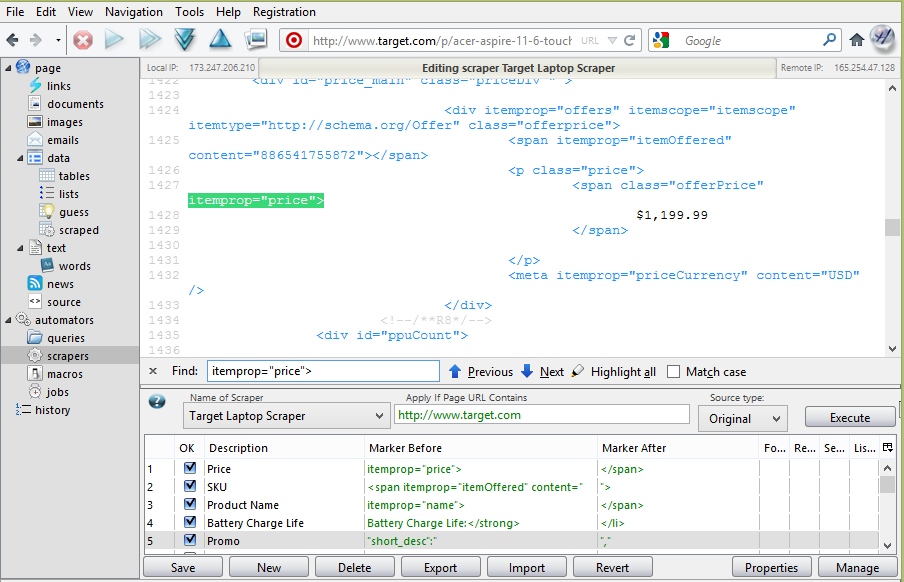Screen dimensions: 904x582
Task: Click the home icon in the toolbar
Action: pyautogui.click(x=857, y=40)
